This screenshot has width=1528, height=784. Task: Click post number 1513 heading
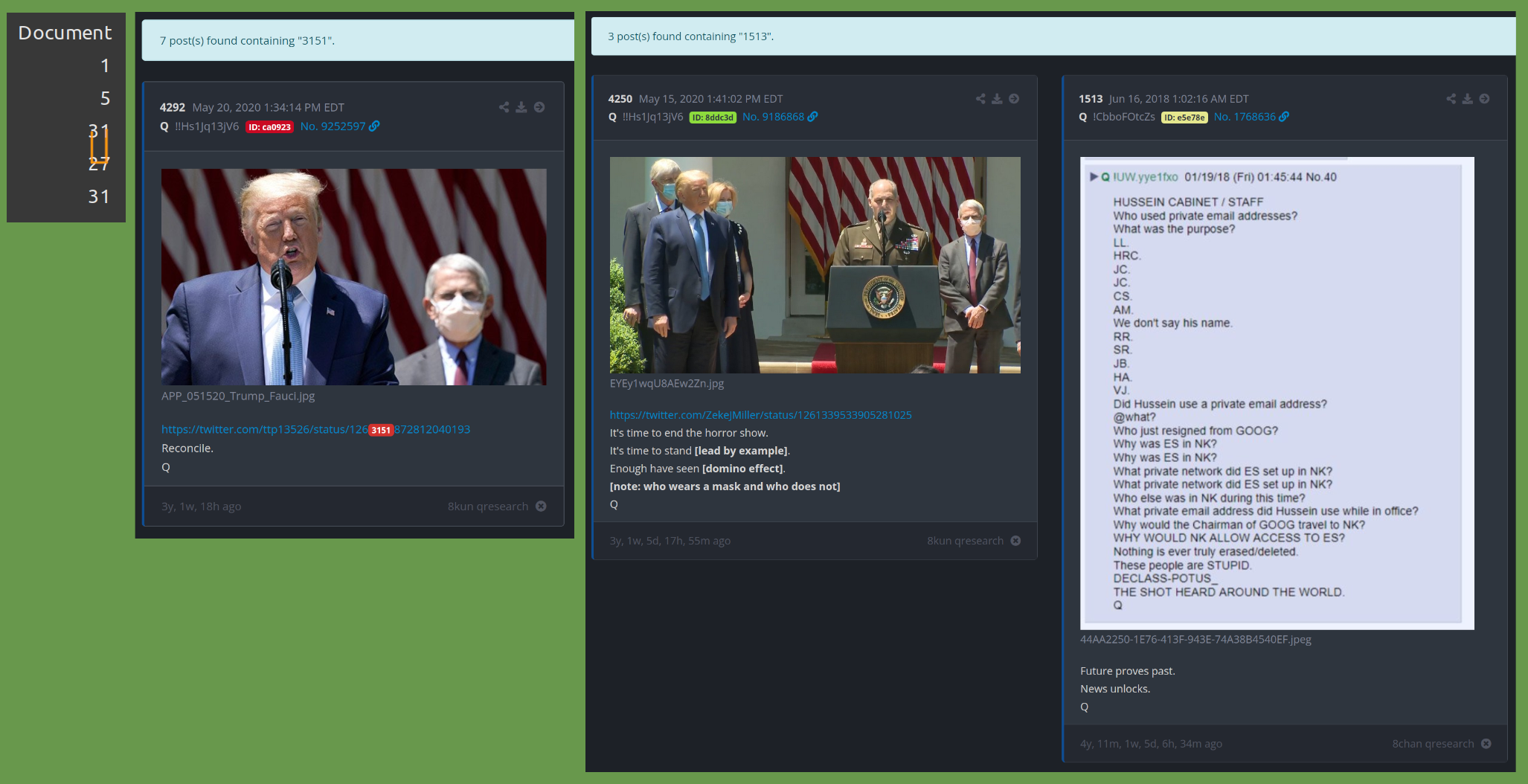pyautogui.click(x=1091, y=99)
